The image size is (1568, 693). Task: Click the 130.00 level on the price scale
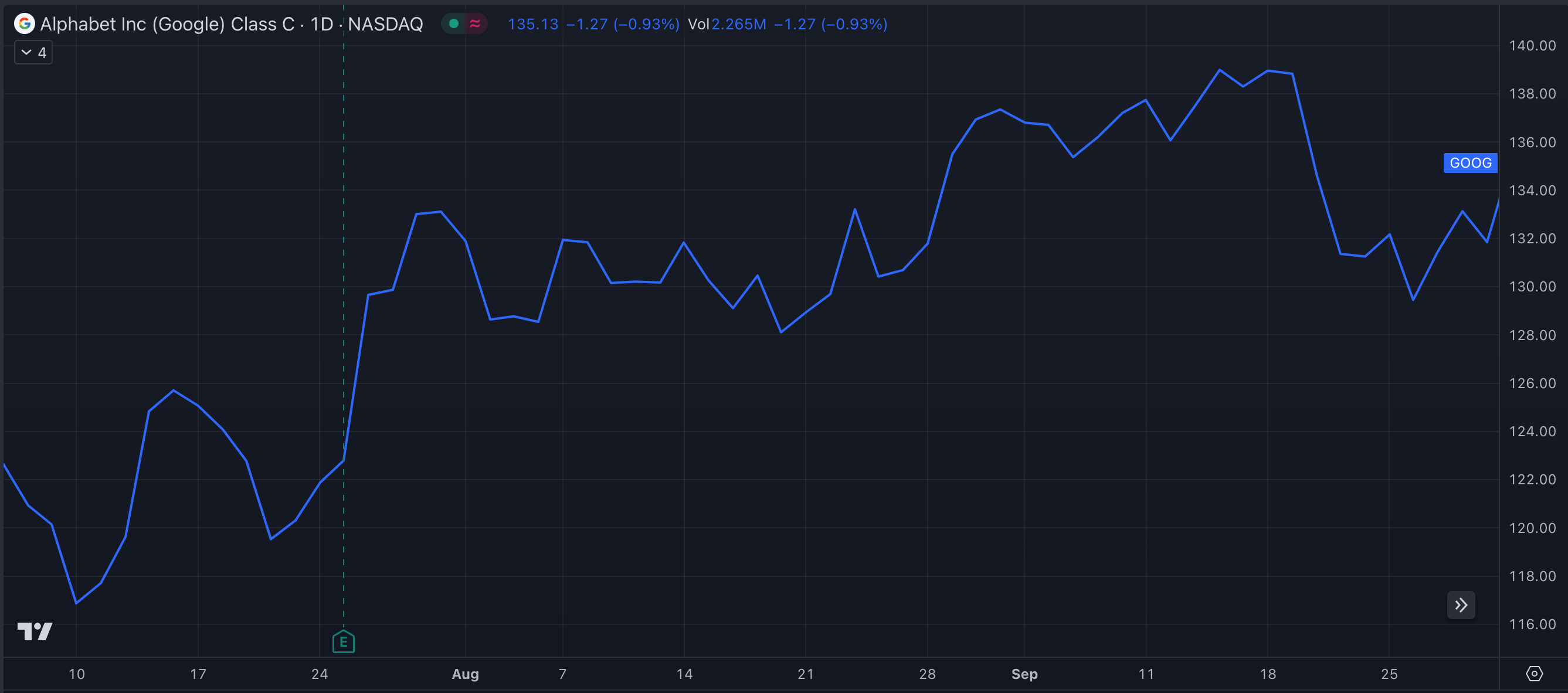[x=1533, y=287]
